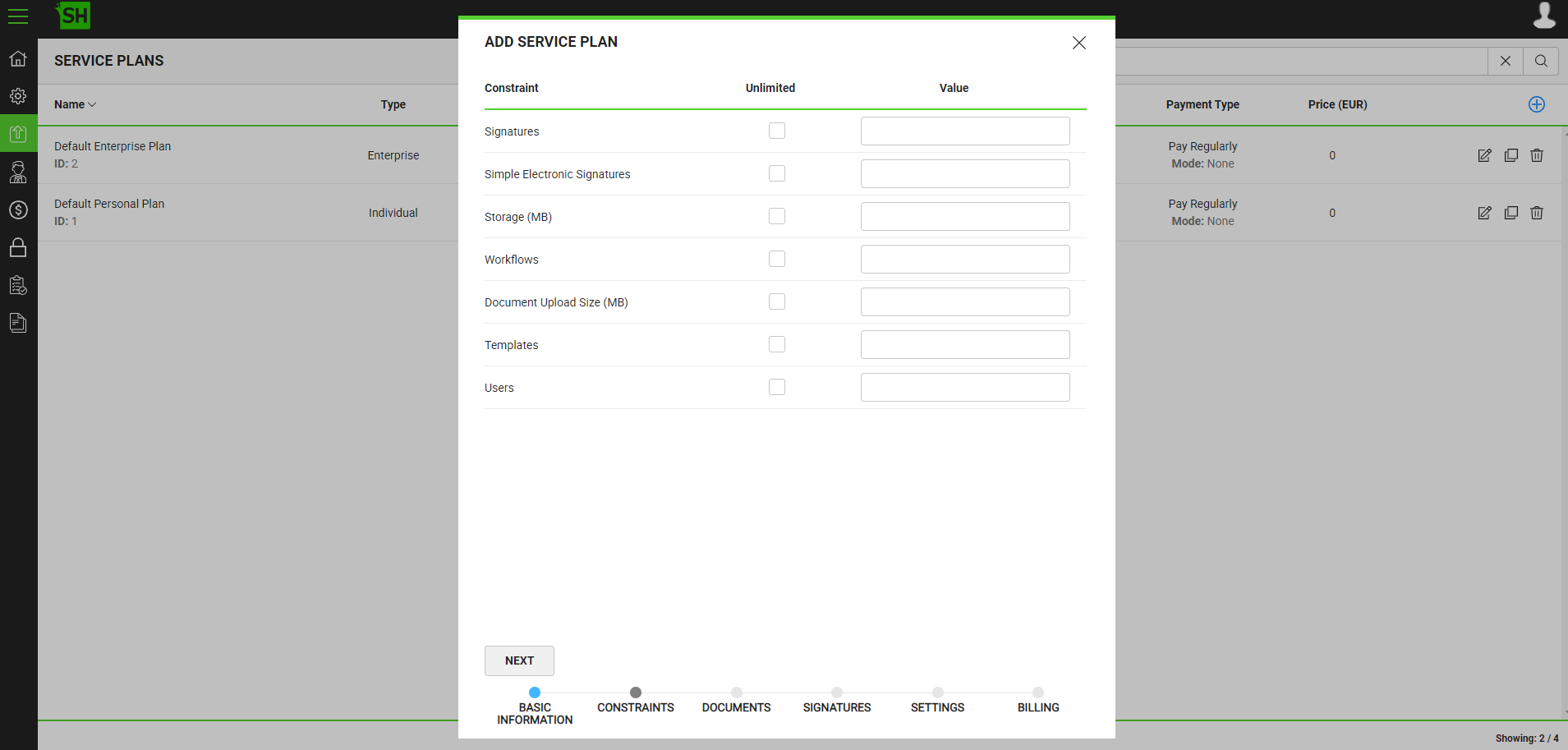Select the Default Enterprise Plan name
The image size is (1568, 750).
click(x=113, y=146)
